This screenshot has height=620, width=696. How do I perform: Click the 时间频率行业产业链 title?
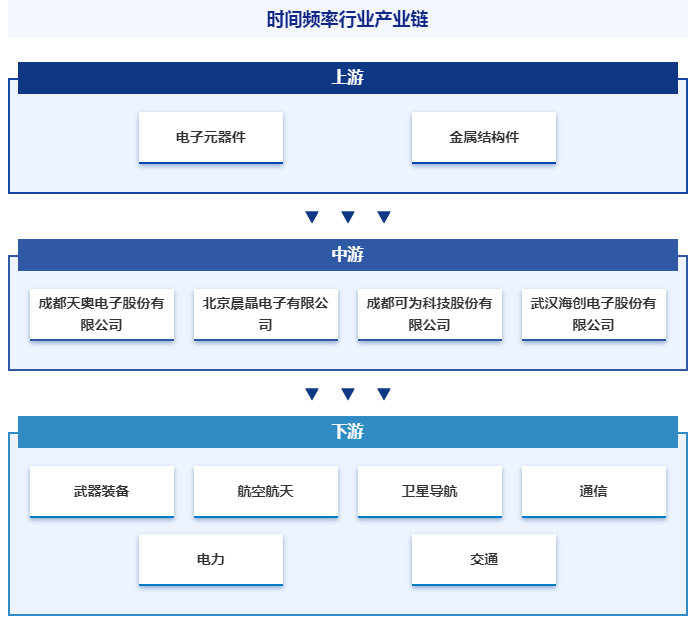pyautogui.click(x=348, y=20)
